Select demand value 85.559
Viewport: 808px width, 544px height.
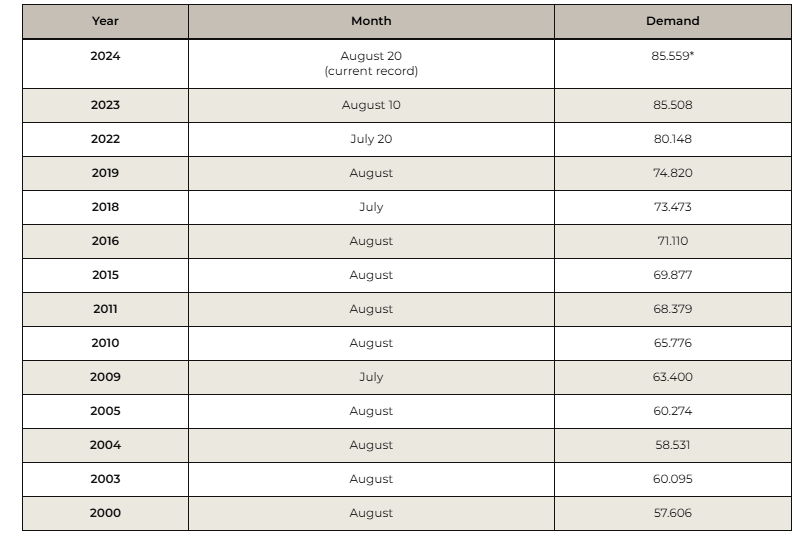671,57
